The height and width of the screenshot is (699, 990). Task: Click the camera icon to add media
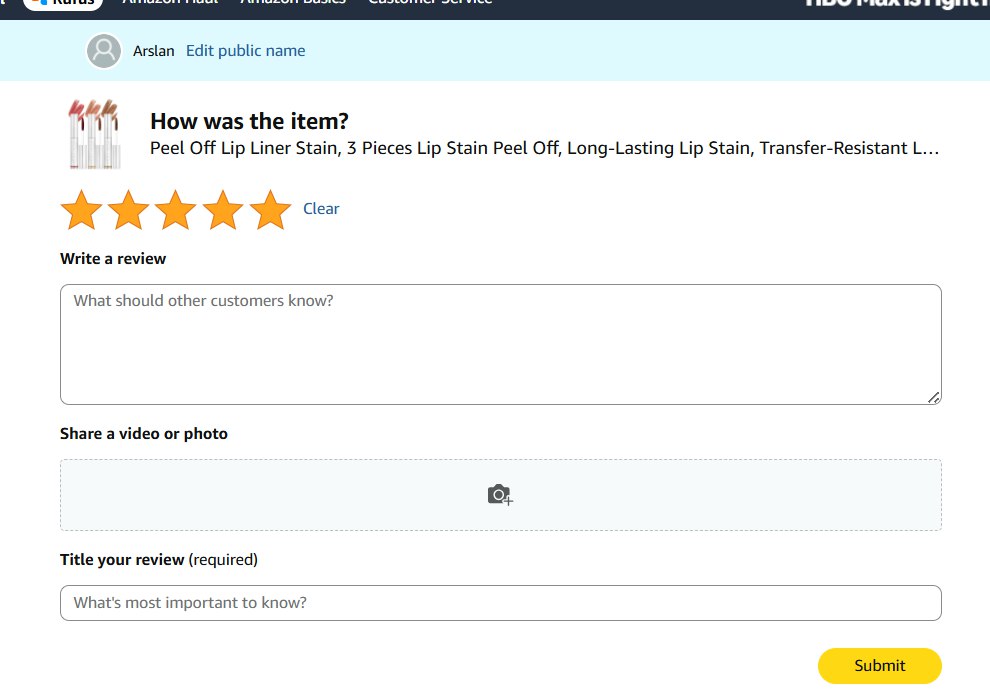coord(500,494)
